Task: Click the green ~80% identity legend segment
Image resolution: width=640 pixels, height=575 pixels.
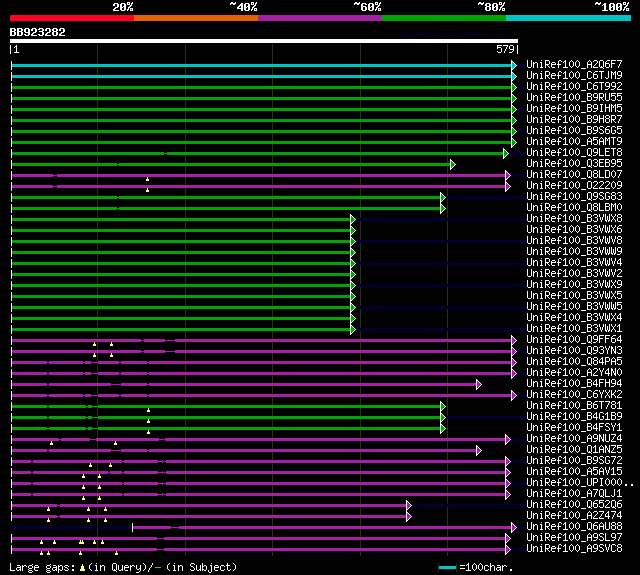Action: [x=444, y=18]
